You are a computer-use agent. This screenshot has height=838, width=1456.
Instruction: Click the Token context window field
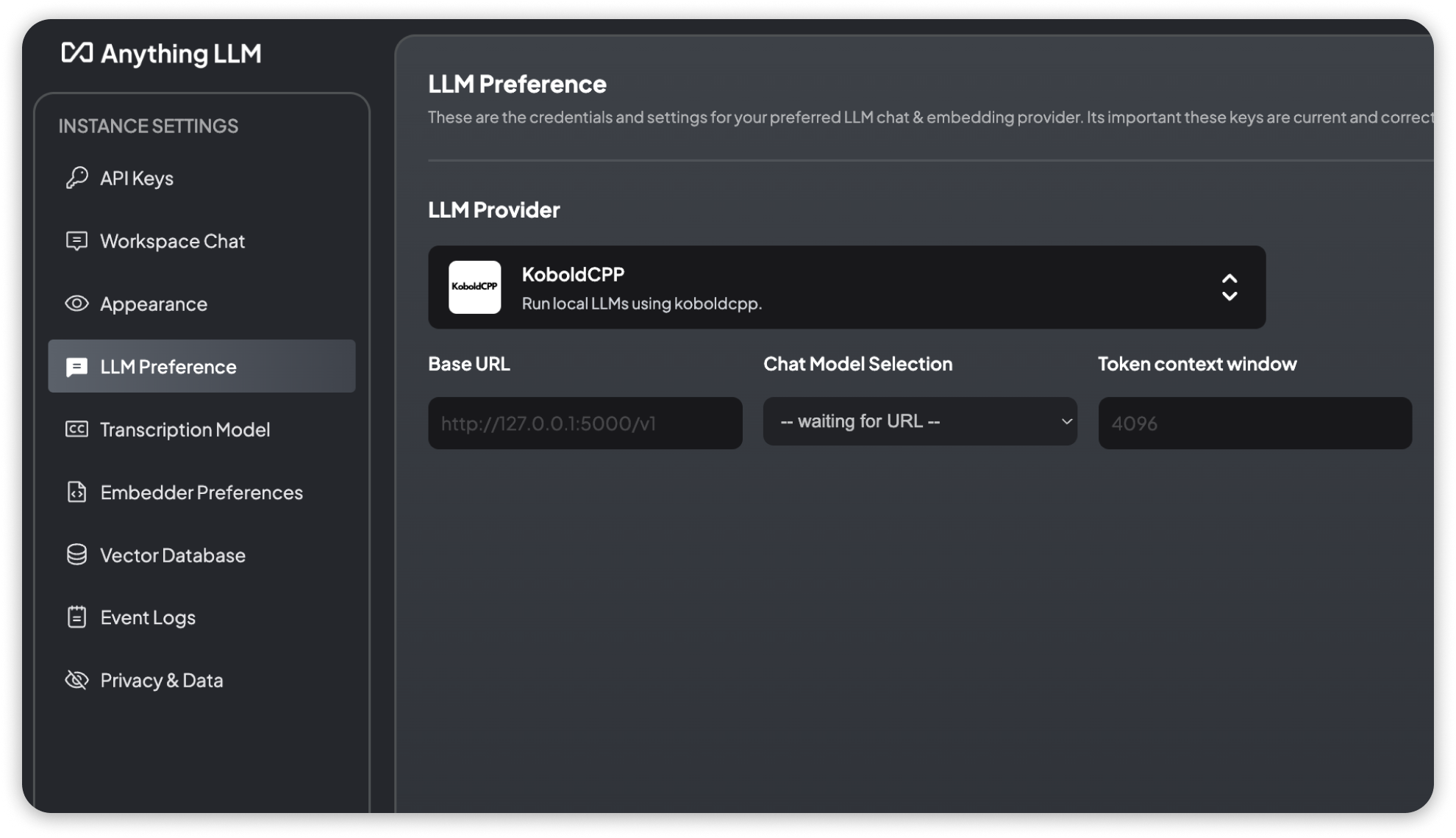coord(1255,422)
